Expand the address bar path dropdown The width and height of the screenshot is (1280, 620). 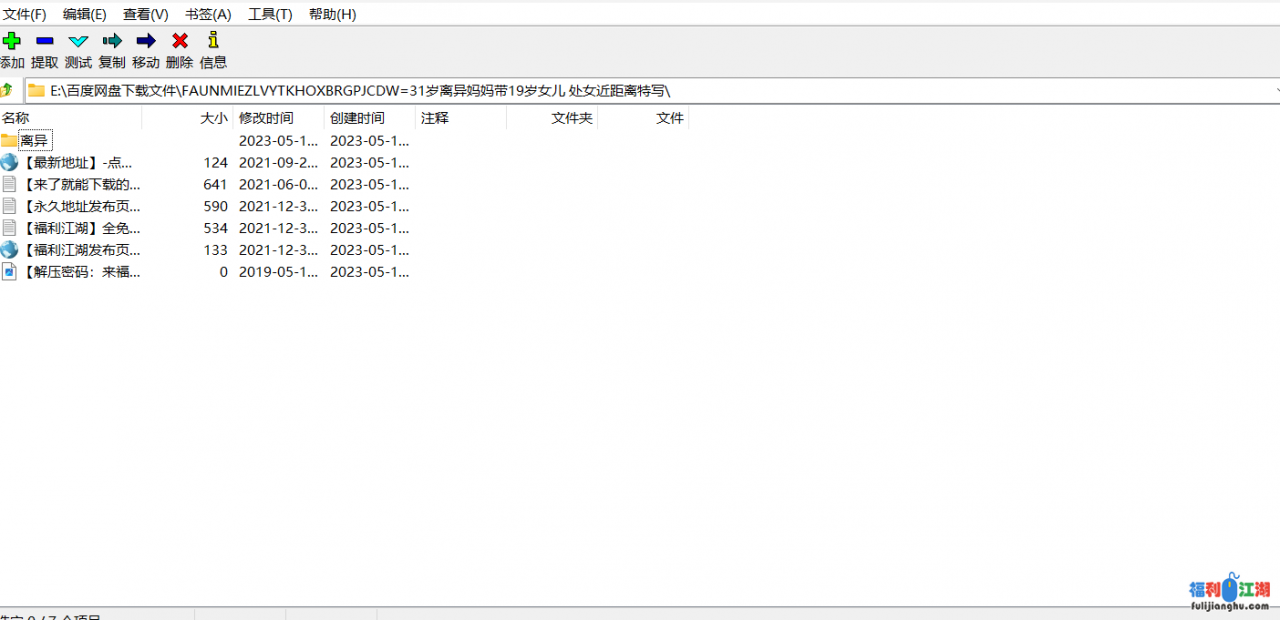point(1275,90)
